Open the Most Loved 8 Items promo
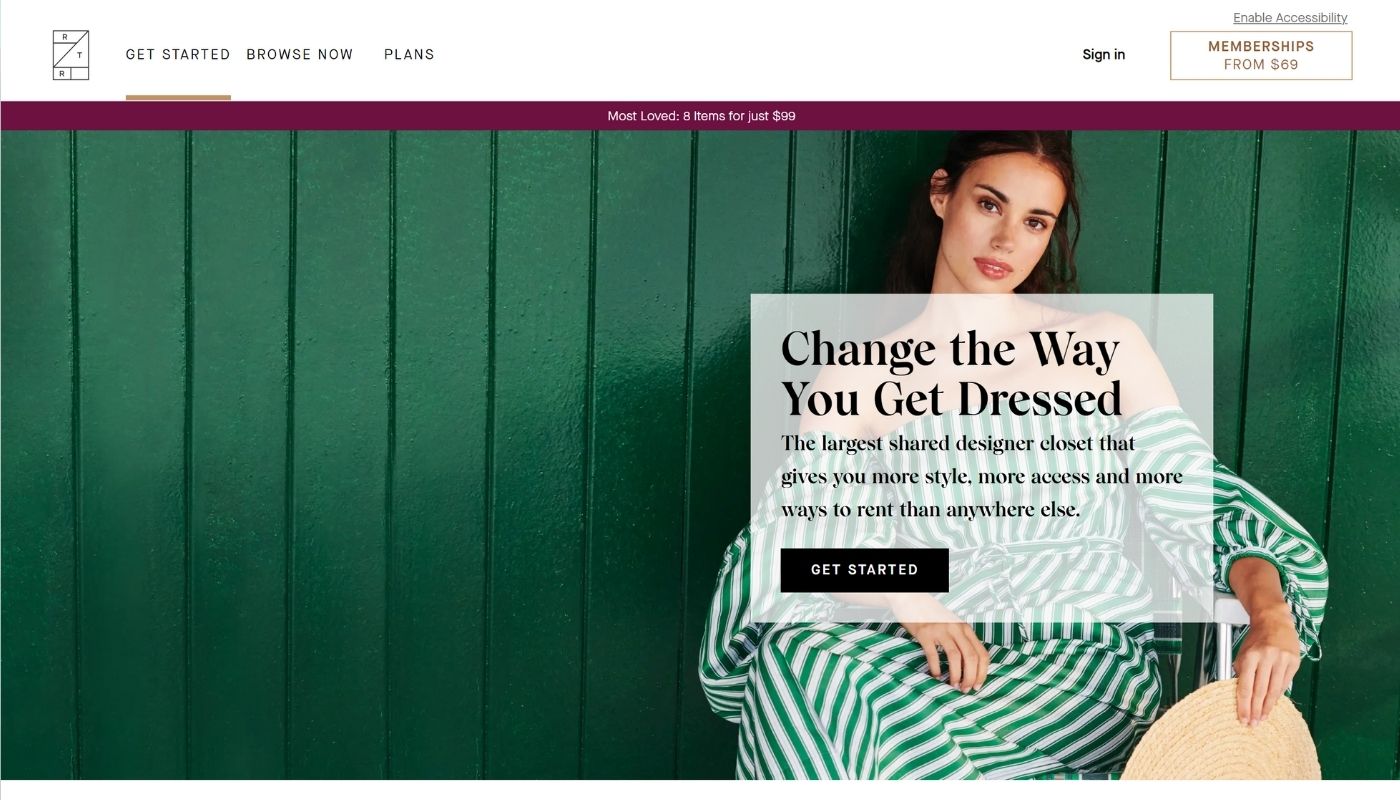 (x=701, y=116)
